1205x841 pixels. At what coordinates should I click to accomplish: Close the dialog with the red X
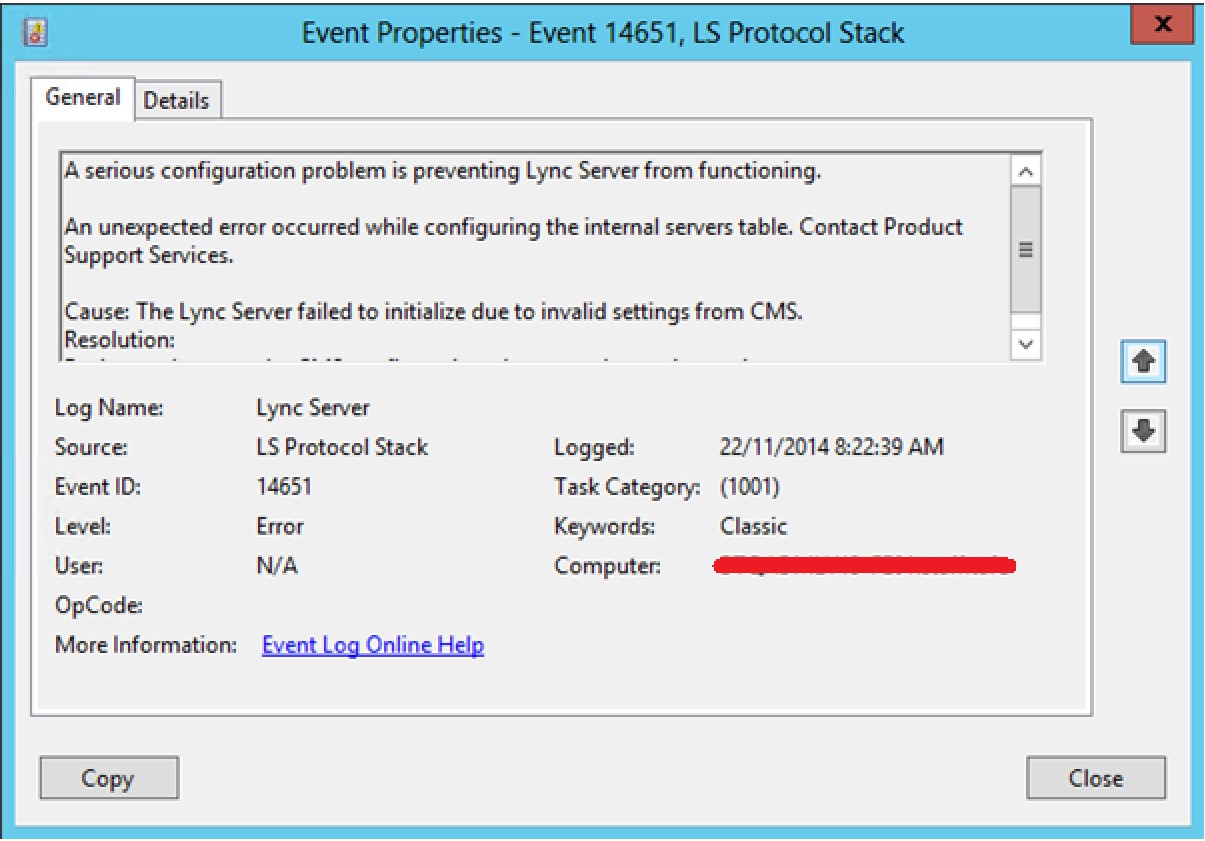coord(1163,24)
